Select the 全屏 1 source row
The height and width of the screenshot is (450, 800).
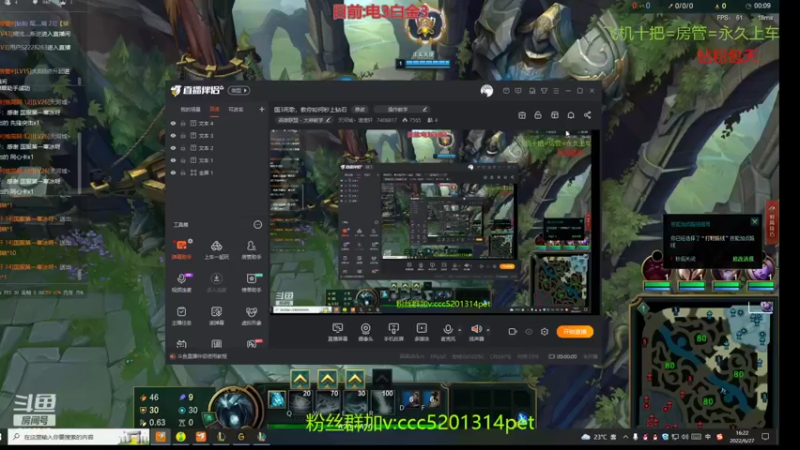[217, 173]
